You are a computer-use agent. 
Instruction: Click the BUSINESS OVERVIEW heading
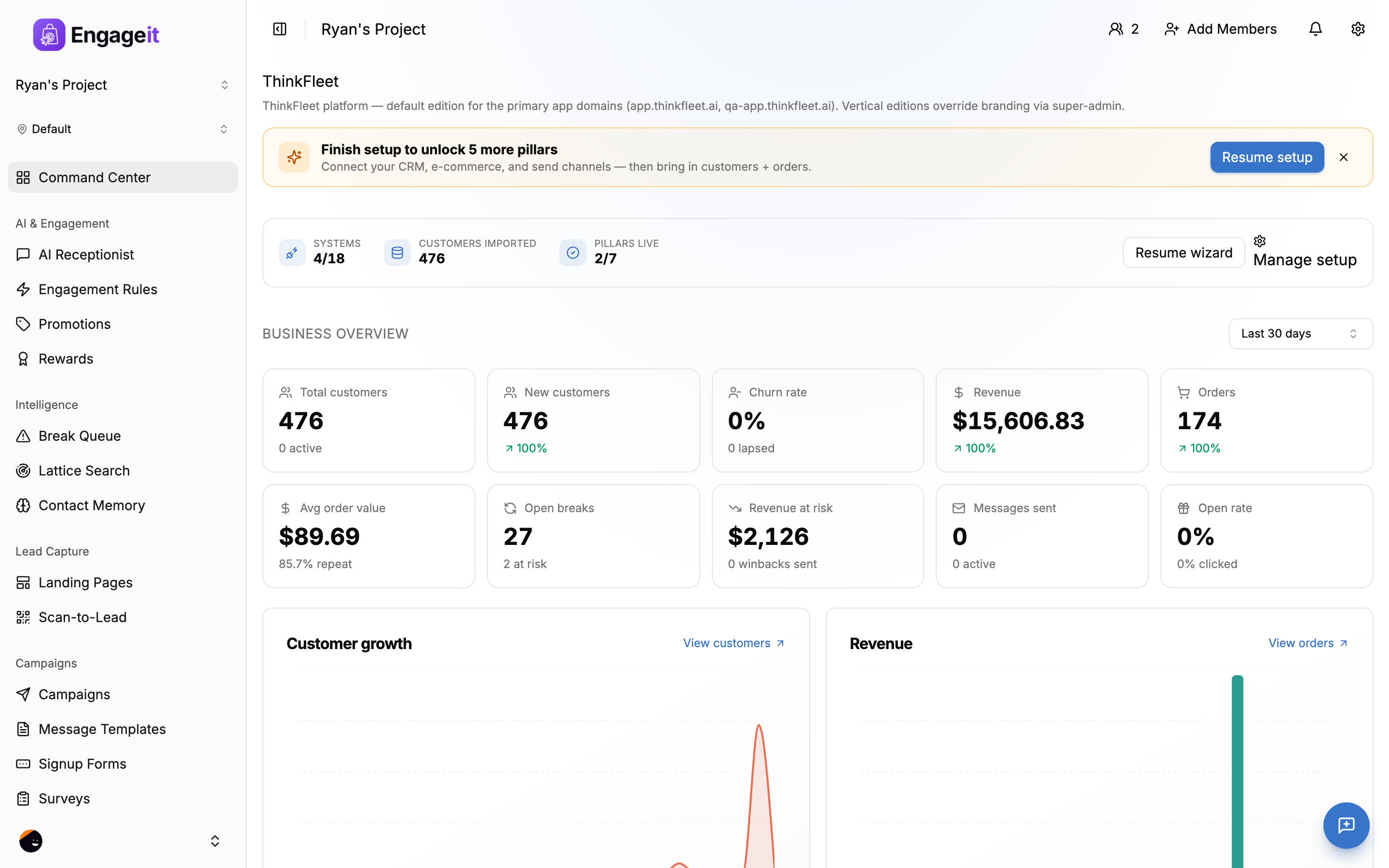[335, 334]
